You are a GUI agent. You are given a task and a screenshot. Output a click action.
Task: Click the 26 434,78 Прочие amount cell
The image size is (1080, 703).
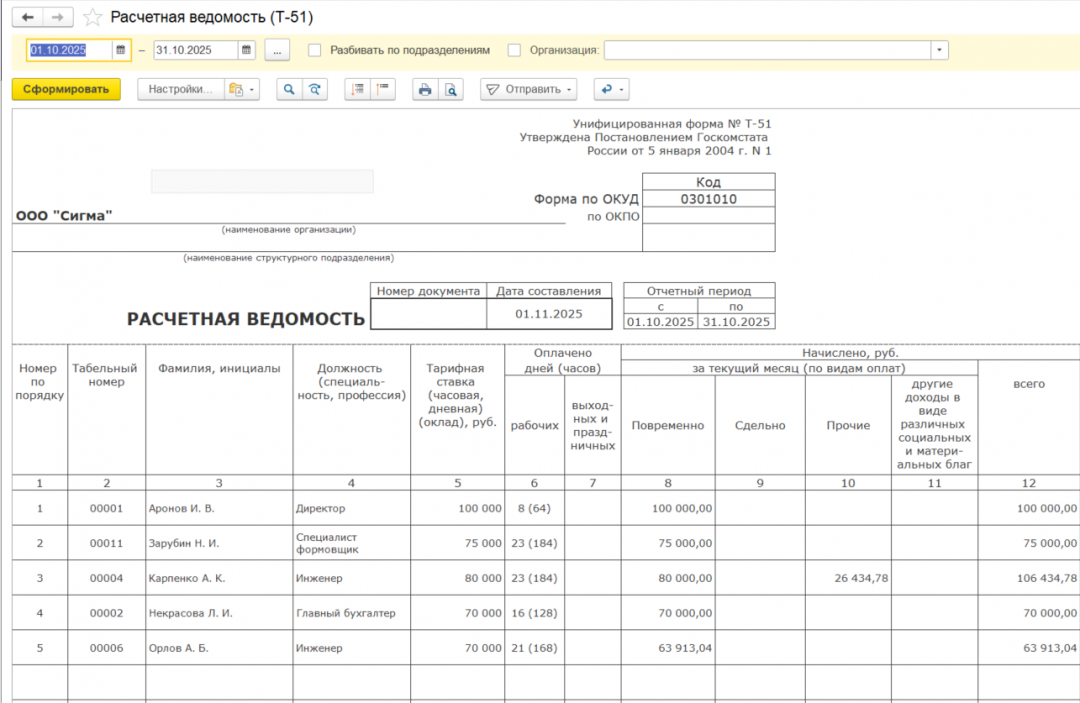click(848, 578)
